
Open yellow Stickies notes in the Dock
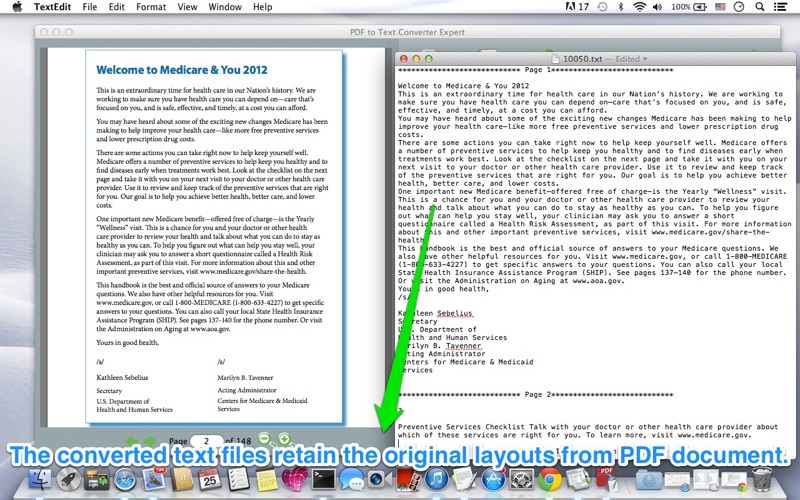coord(266,479)
